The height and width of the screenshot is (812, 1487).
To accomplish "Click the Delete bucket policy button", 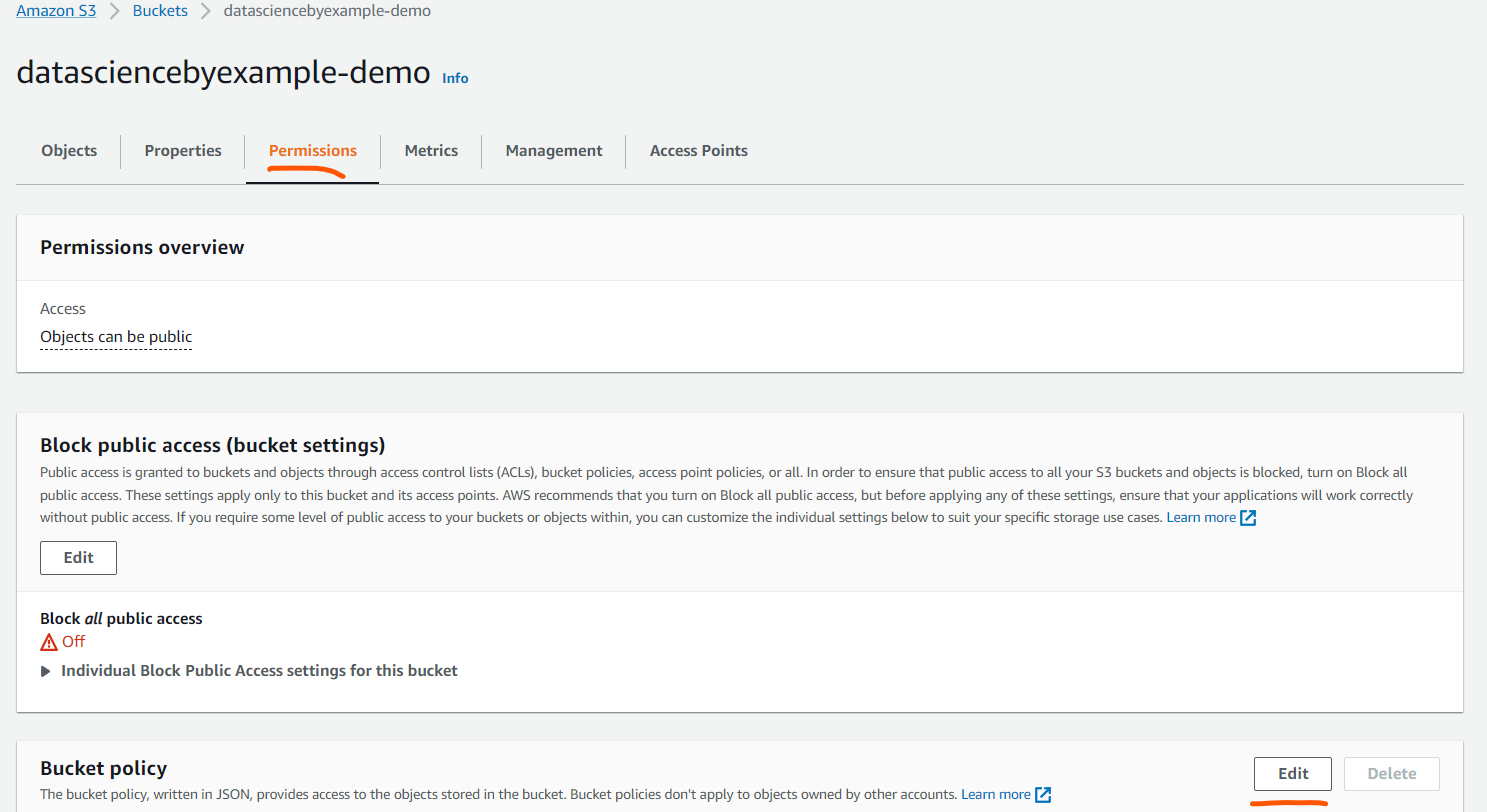I will click(1392, 774).
